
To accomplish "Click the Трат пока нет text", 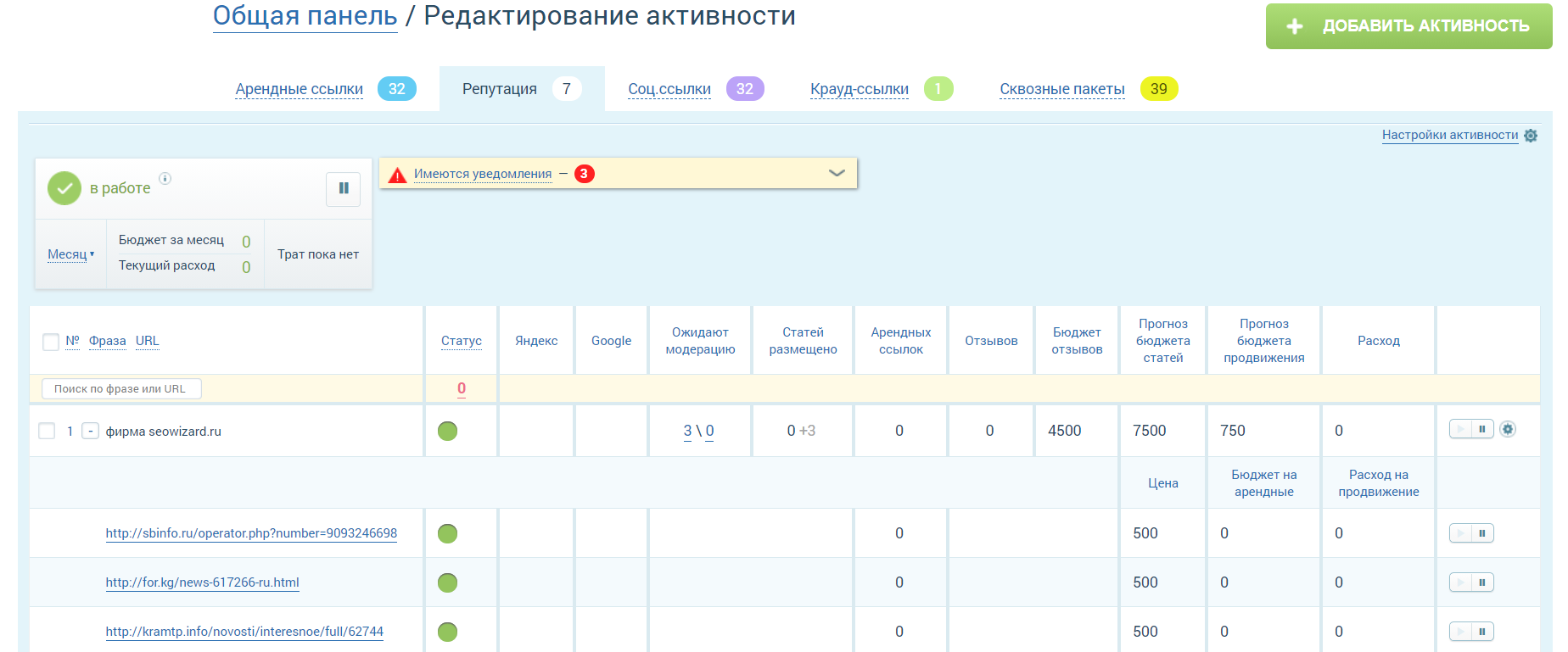I will pos(318,254).
